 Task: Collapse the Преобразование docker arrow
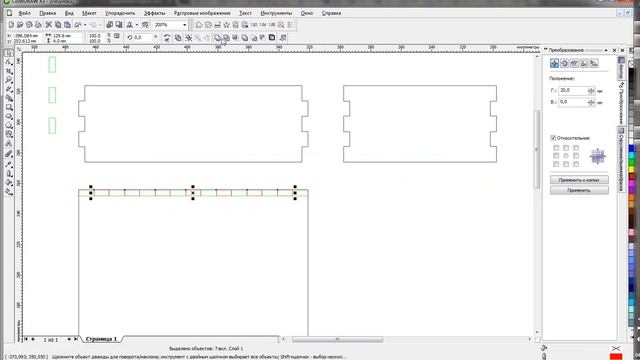[x=606, y=50]
